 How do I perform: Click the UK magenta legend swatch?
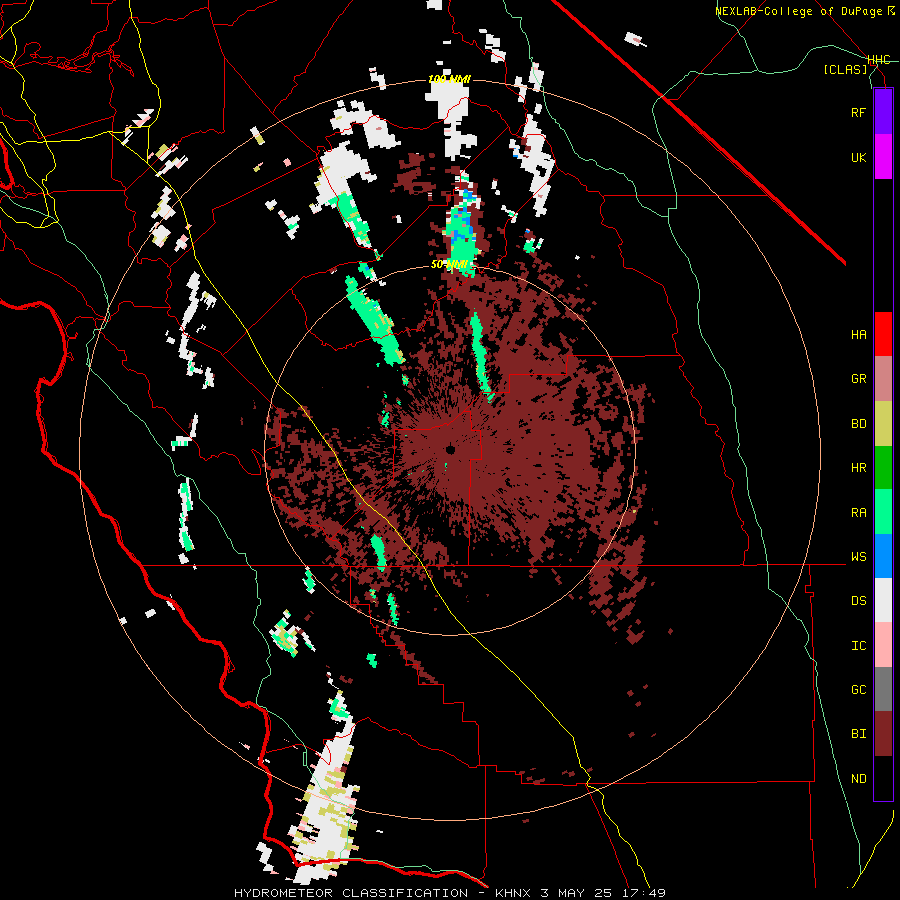point(883,156)
